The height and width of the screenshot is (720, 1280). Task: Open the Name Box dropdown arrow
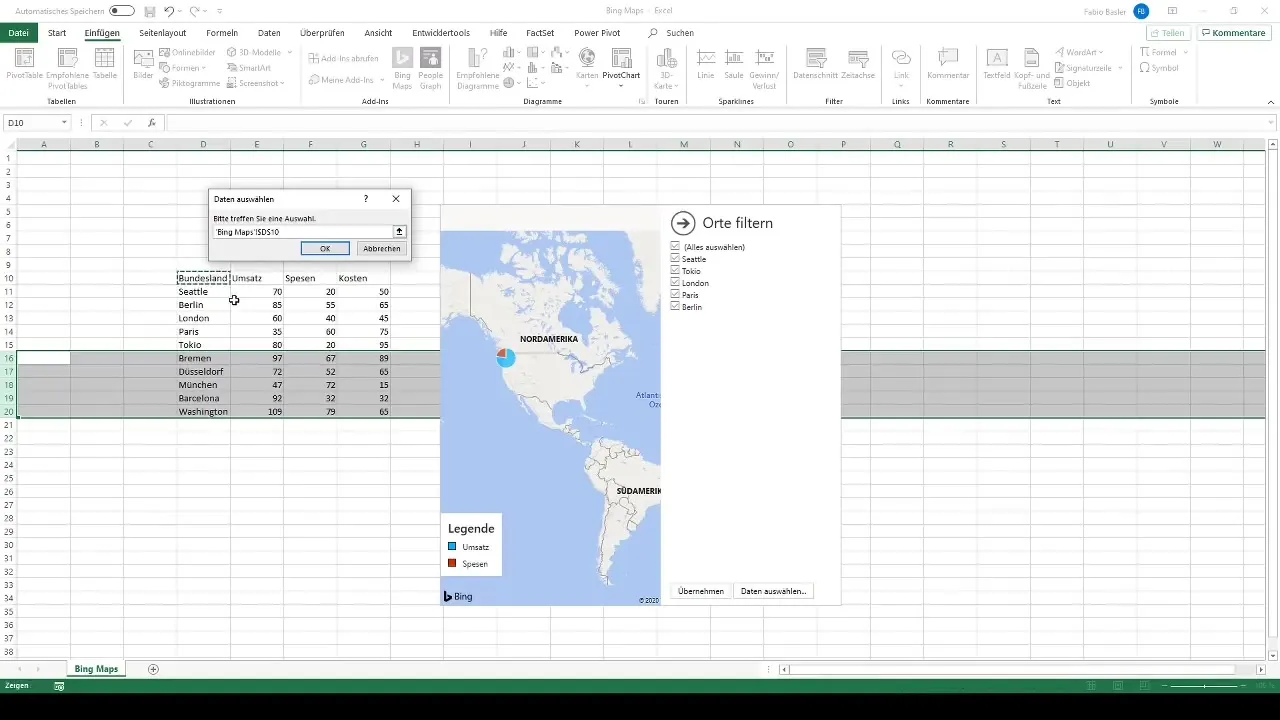click(64, 123)
